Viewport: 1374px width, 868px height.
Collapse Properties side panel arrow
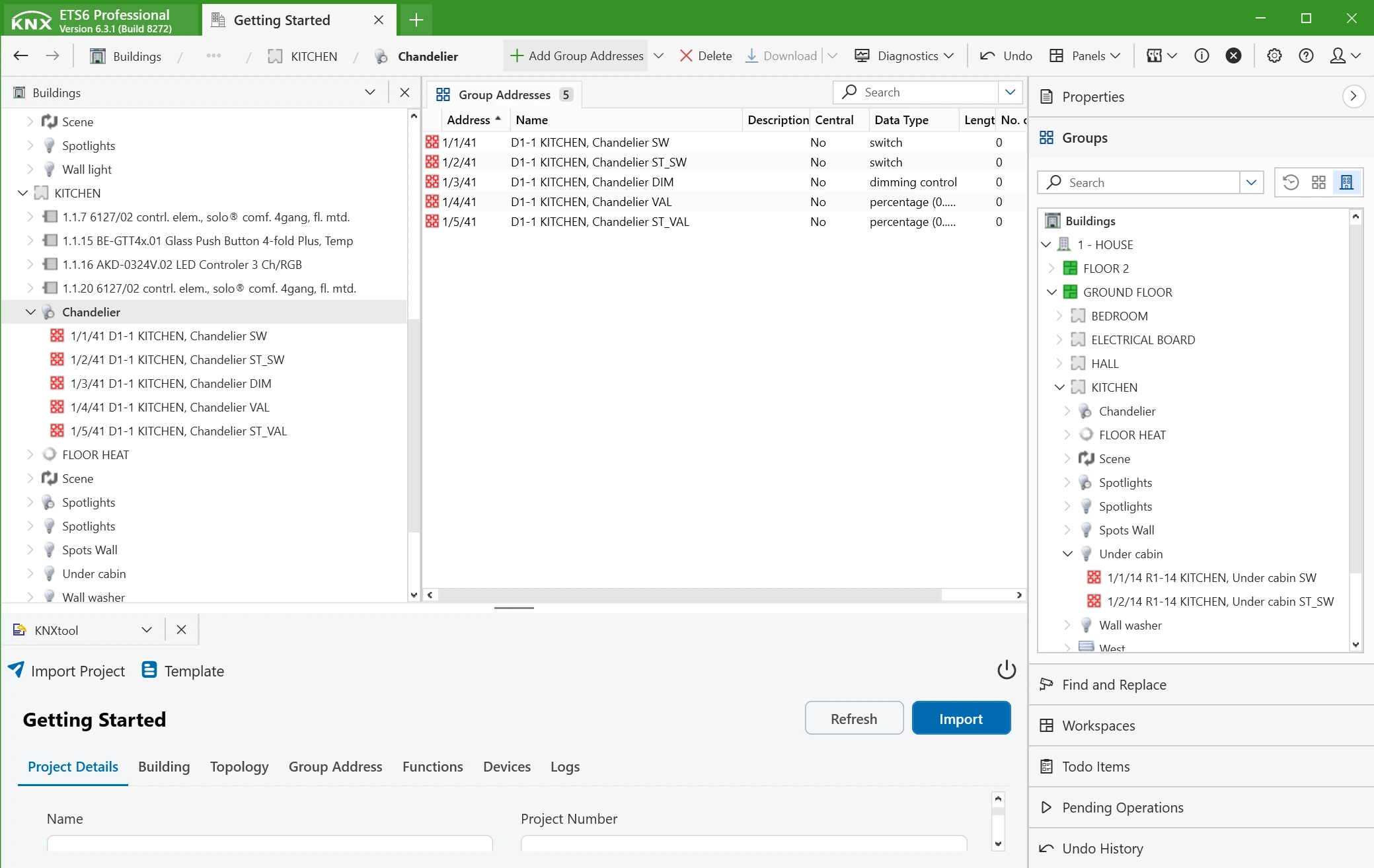tap(1354, 96)
